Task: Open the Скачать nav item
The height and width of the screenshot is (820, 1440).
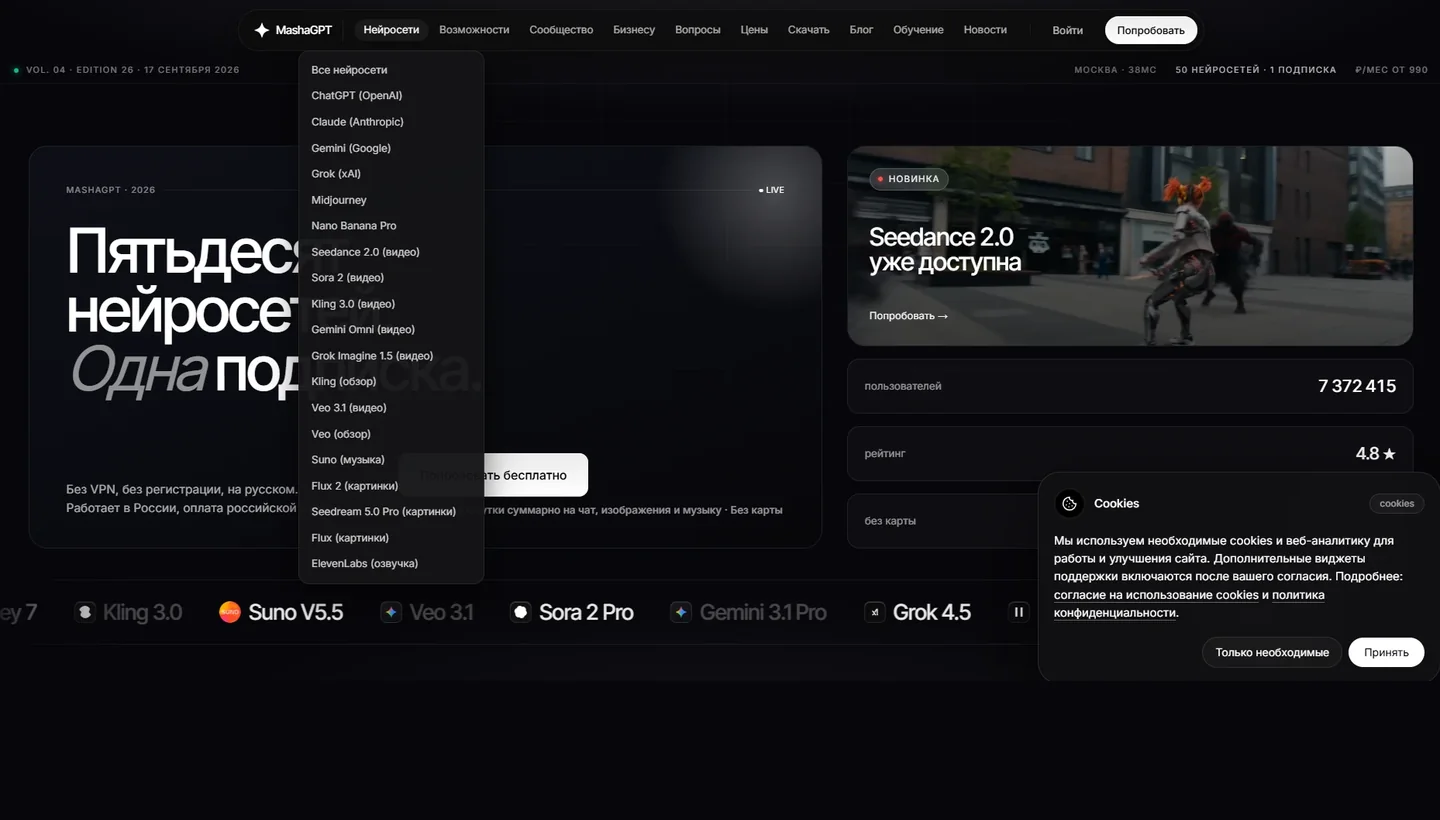Action: 808,30
